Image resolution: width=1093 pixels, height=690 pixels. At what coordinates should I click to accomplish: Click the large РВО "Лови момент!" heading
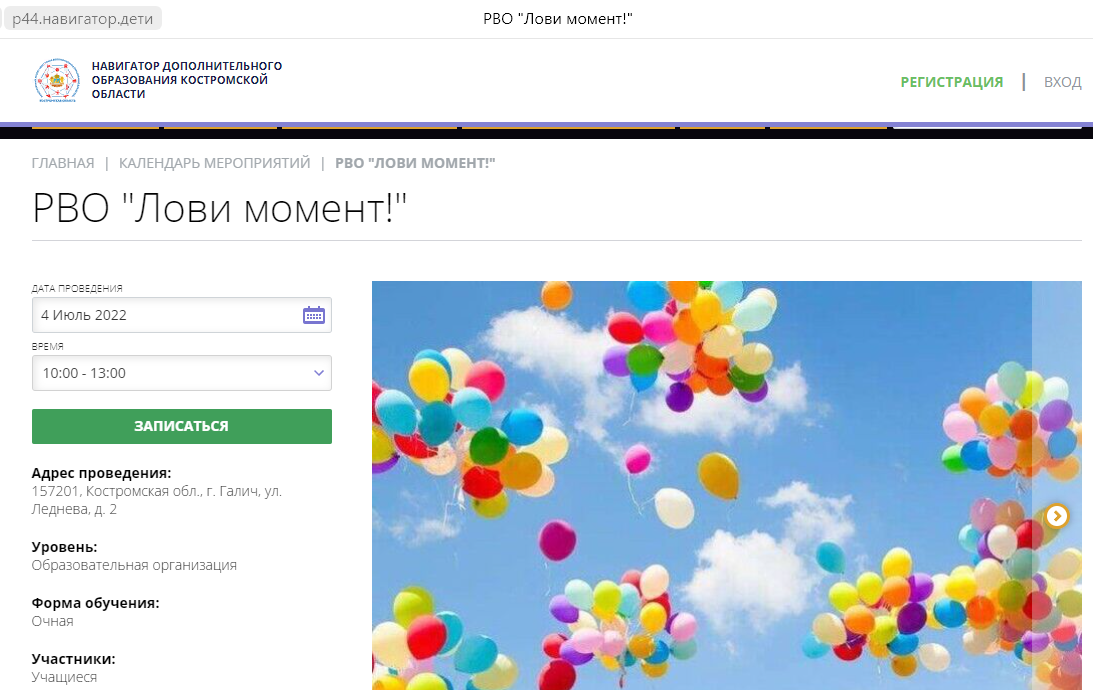coord(220,208)
